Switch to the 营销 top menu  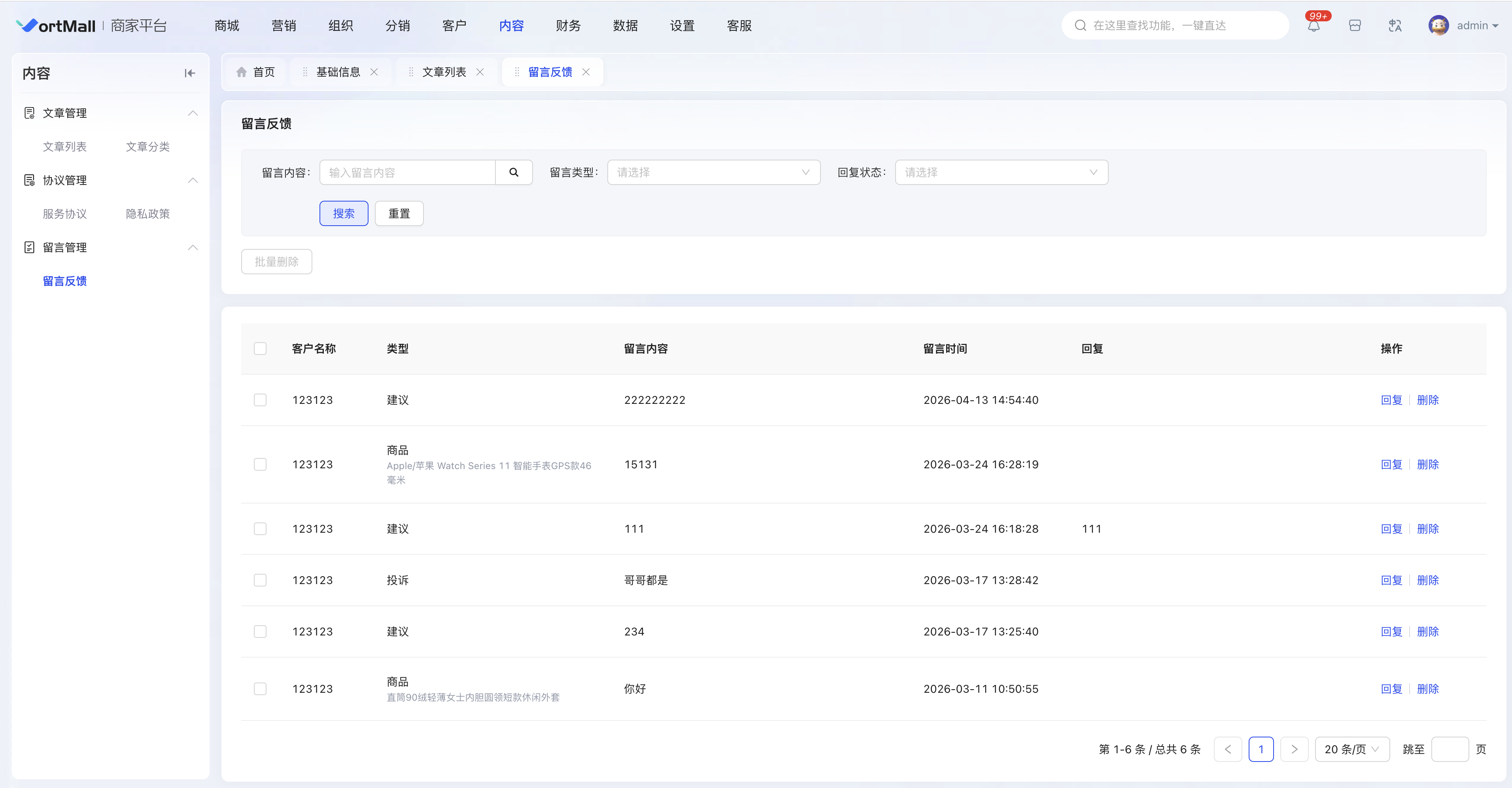(x=283, y=26)
